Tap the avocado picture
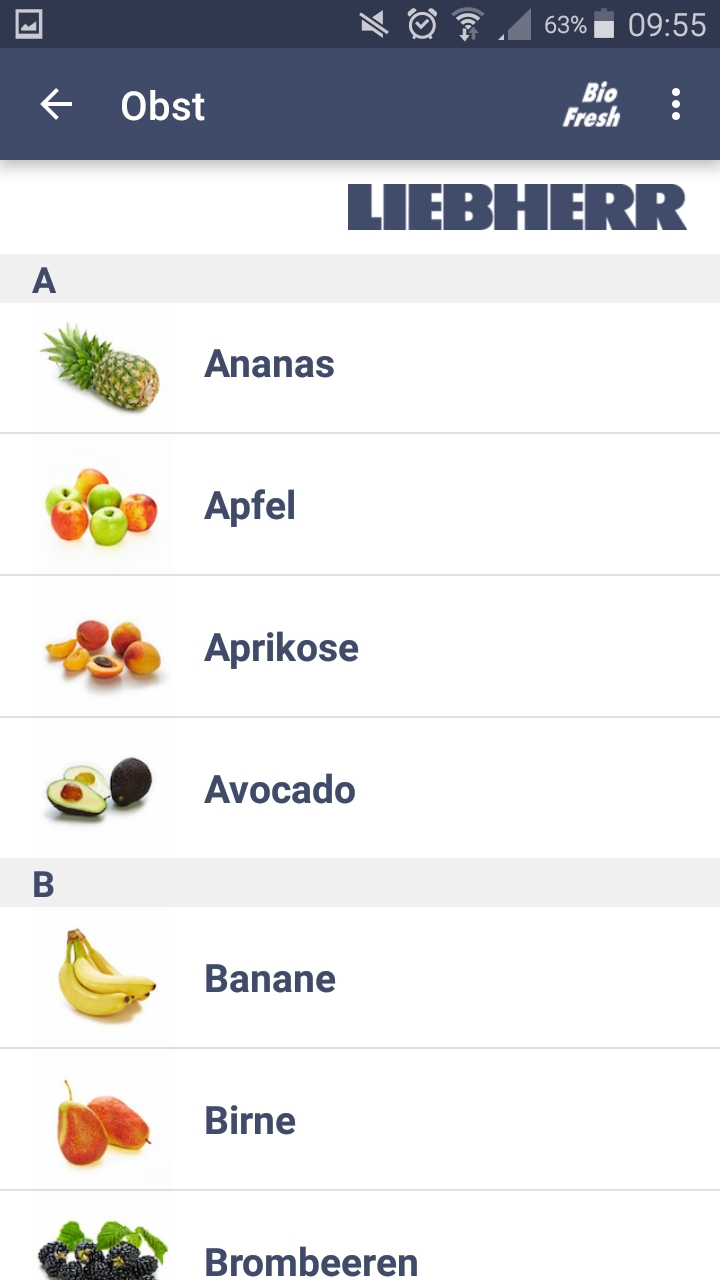Screen dimensions: 720x1280 101,788
